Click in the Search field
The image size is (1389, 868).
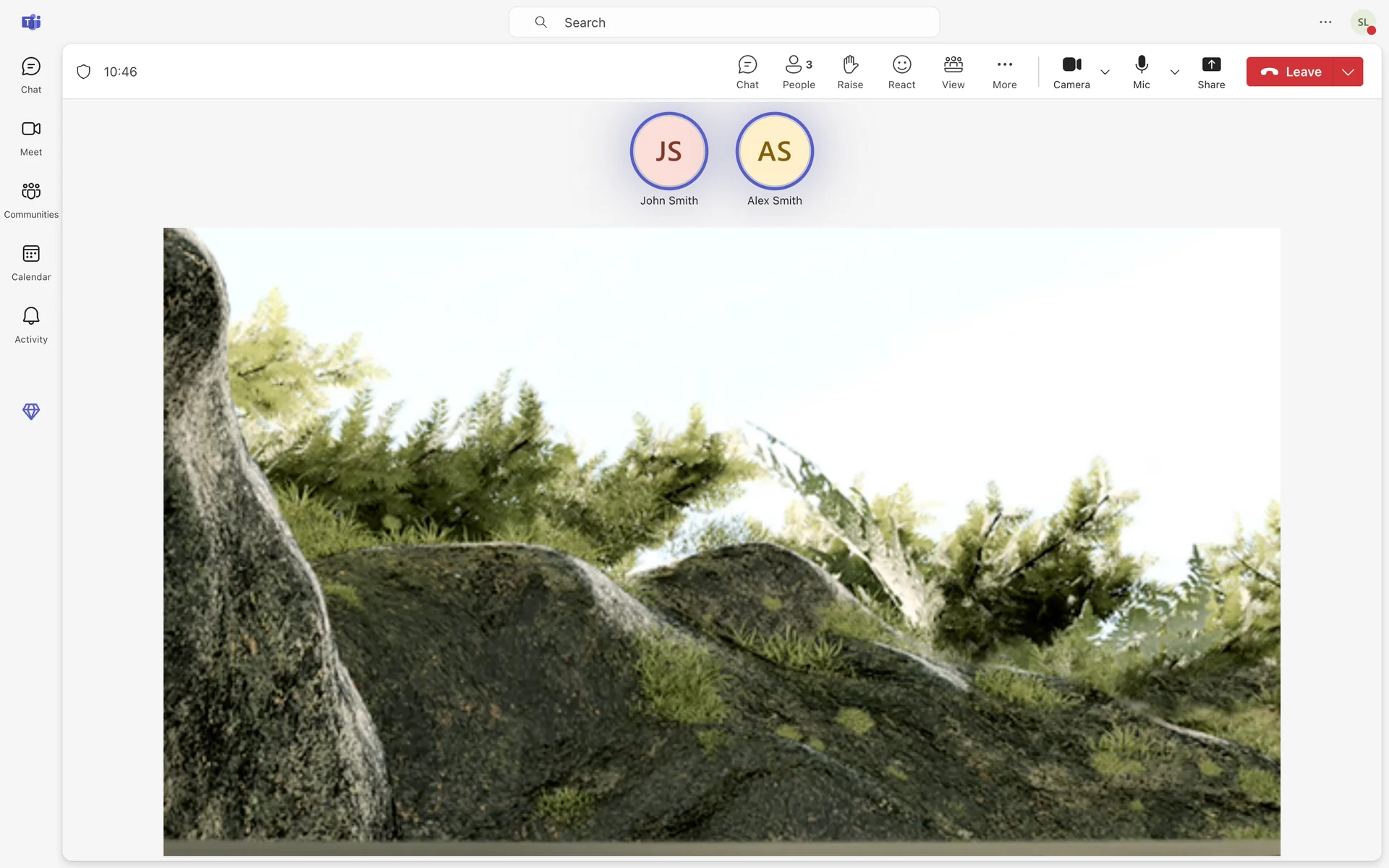(723, 22)
